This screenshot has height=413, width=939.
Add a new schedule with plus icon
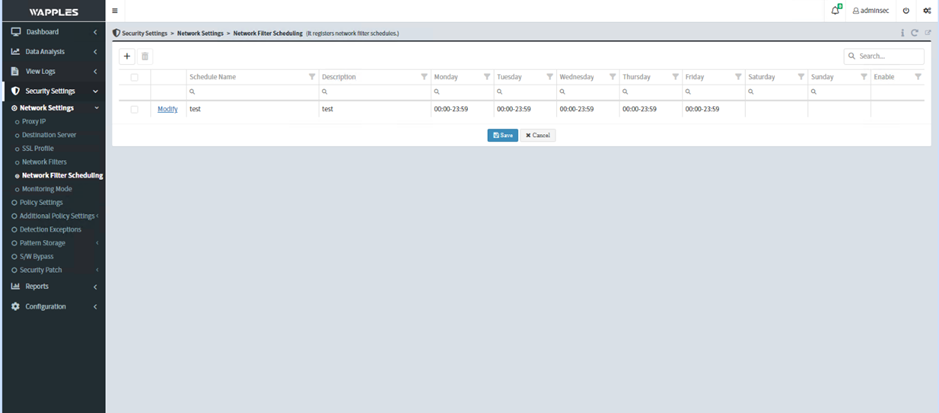coord(127,57)
